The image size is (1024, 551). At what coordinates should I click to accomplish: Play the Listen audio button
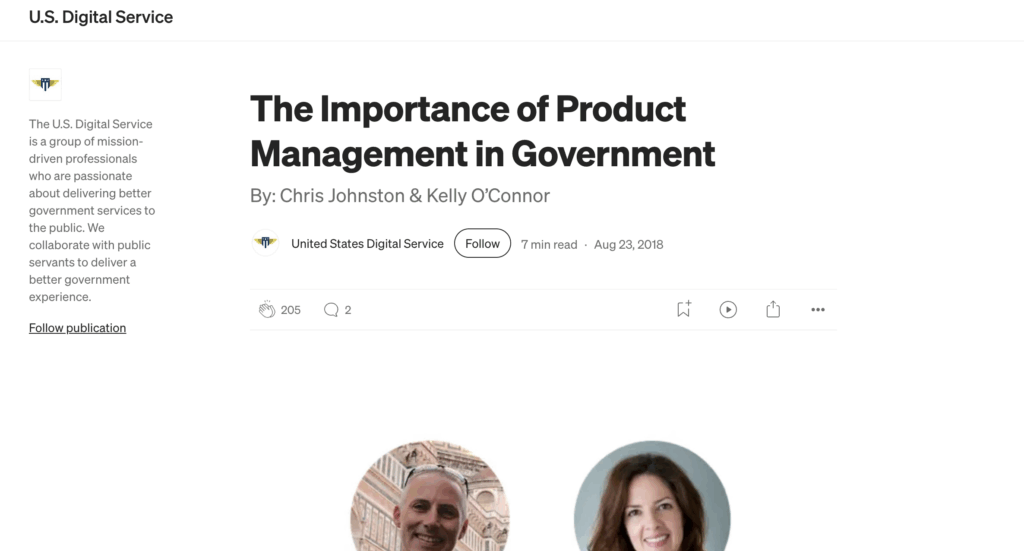(728, 309)
